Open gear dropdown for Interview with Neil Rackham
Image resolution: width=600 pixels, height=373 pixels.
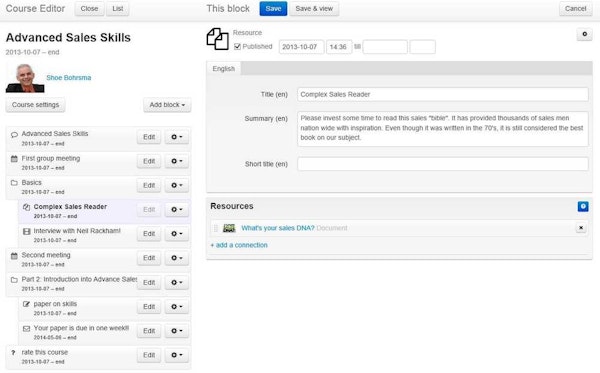pos(176,234)
